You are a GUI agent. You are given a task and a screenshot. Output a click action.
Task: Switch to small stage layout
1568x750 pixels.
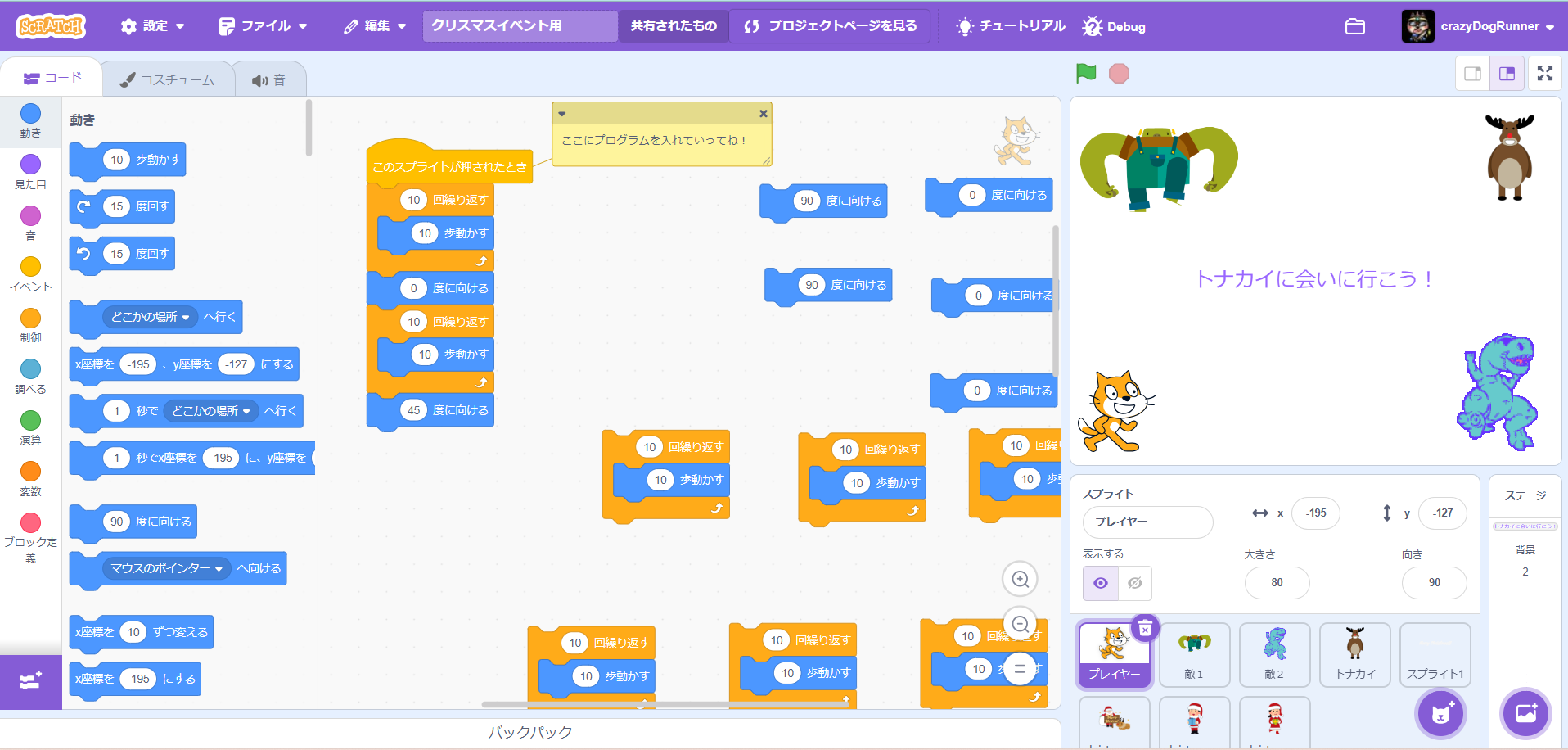[x=1472, y=74]
